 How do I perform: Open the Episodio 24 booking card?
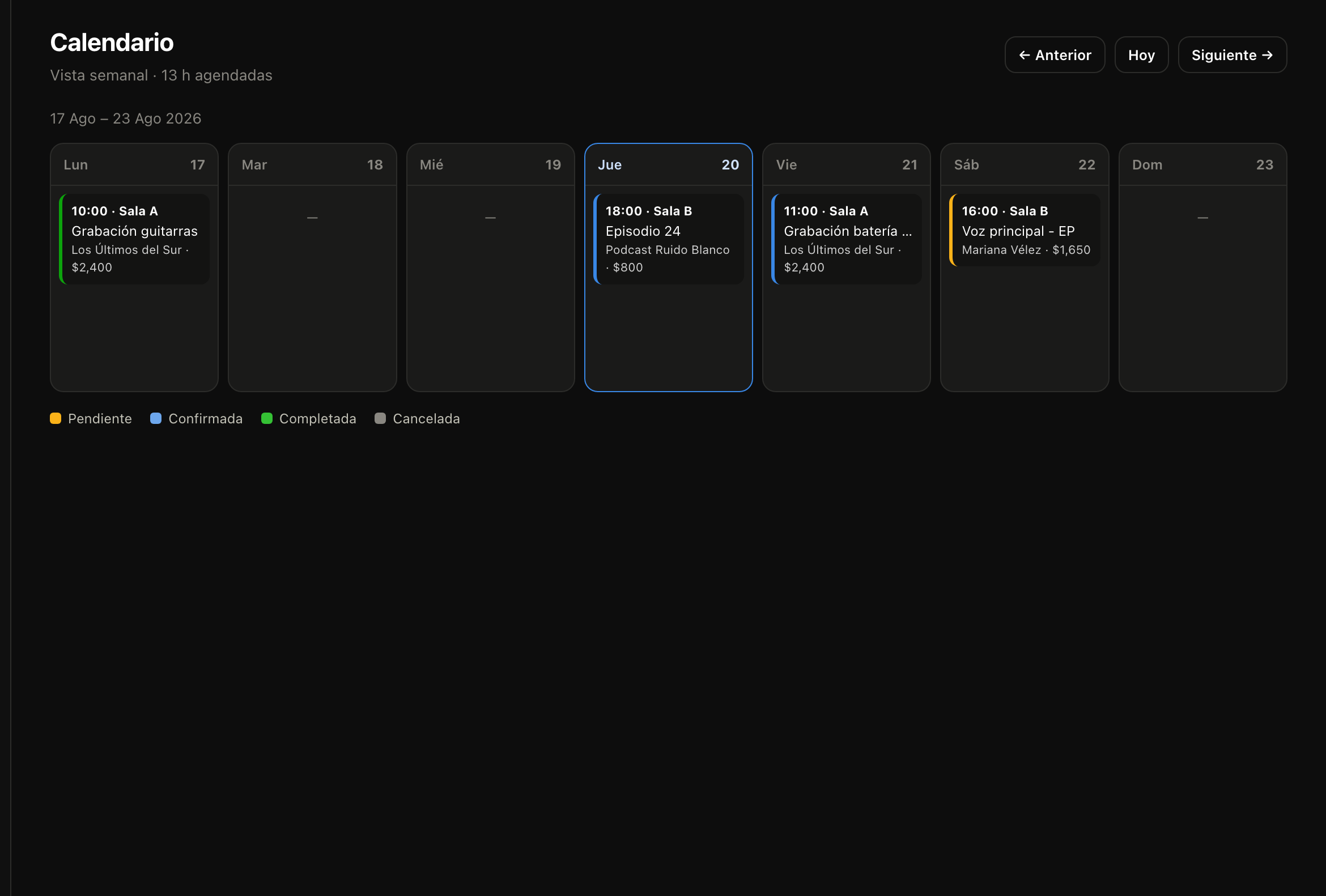[x=668, y=239]
